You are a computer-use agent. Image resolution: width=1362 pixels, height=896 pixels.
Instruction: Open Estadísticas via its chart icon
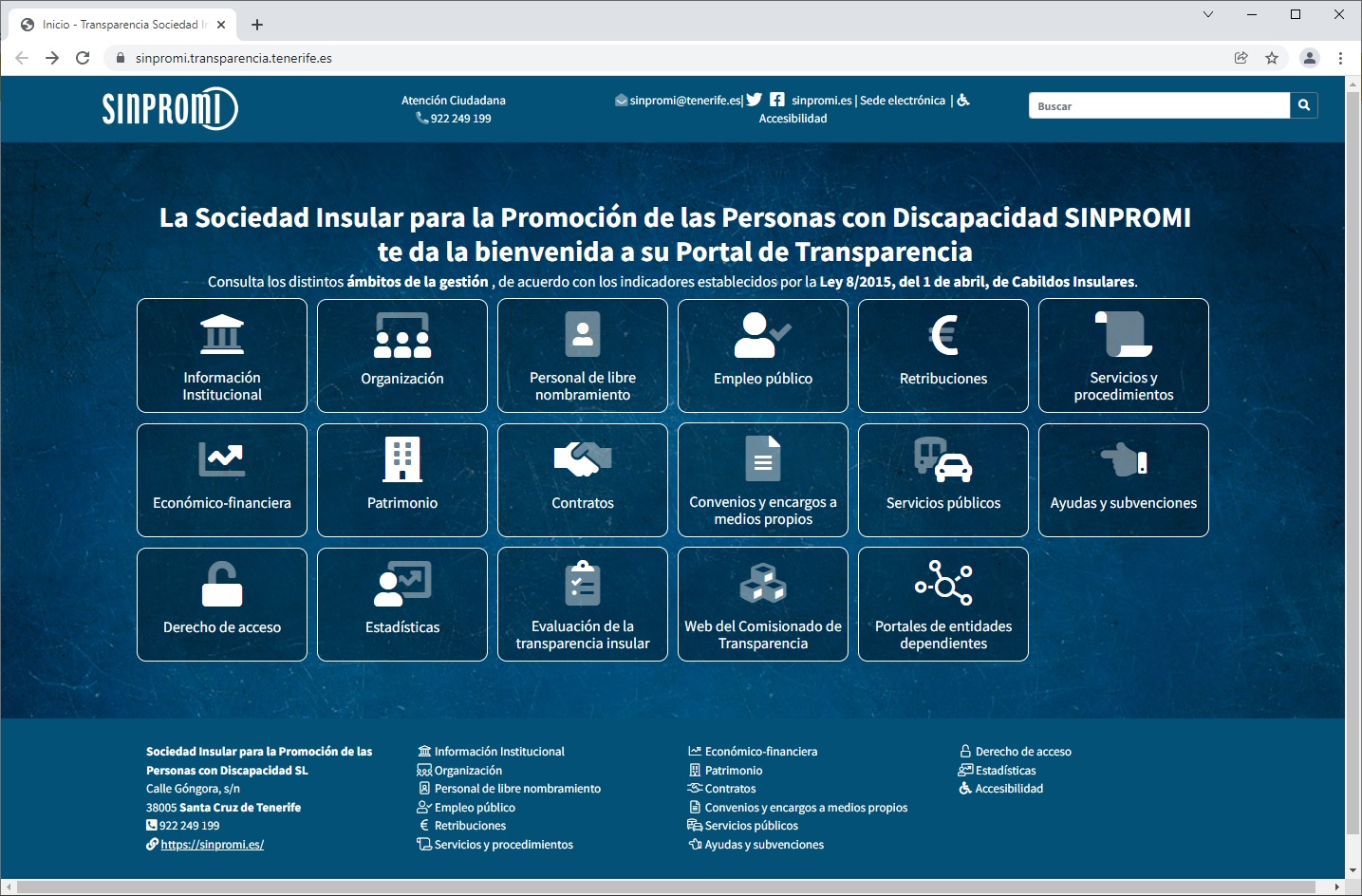401,584
